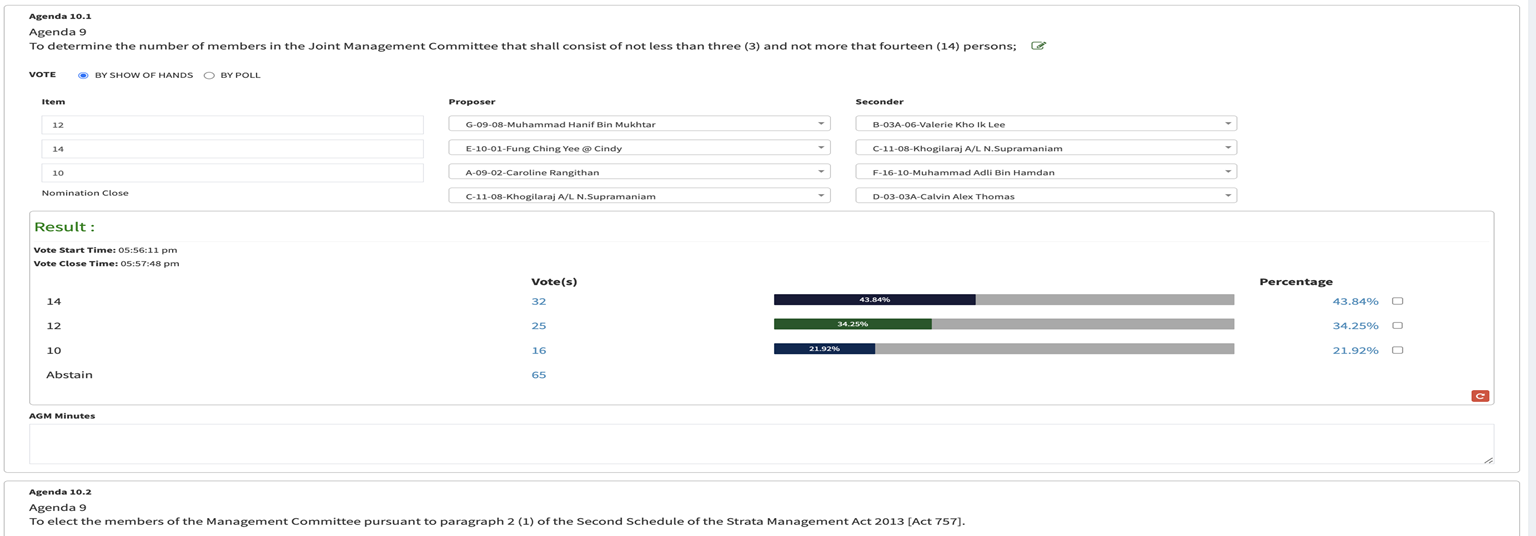Click the red reset icon in Result panel
Image resolution: width=1536 pixels, height=536 pixels.
point(1480,396)
